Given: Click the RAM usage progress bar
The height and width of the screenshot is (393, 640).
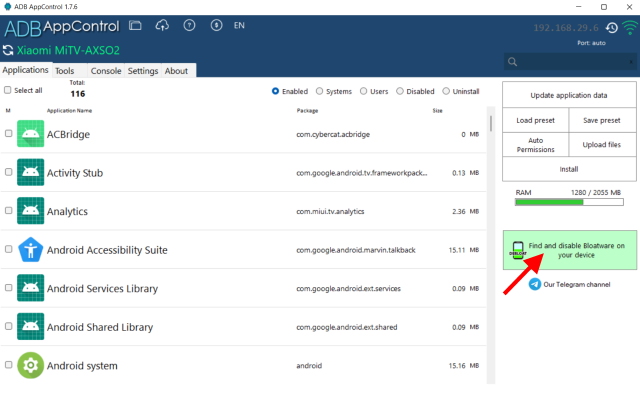Looking at the screenshot, I should coord(569,202).
